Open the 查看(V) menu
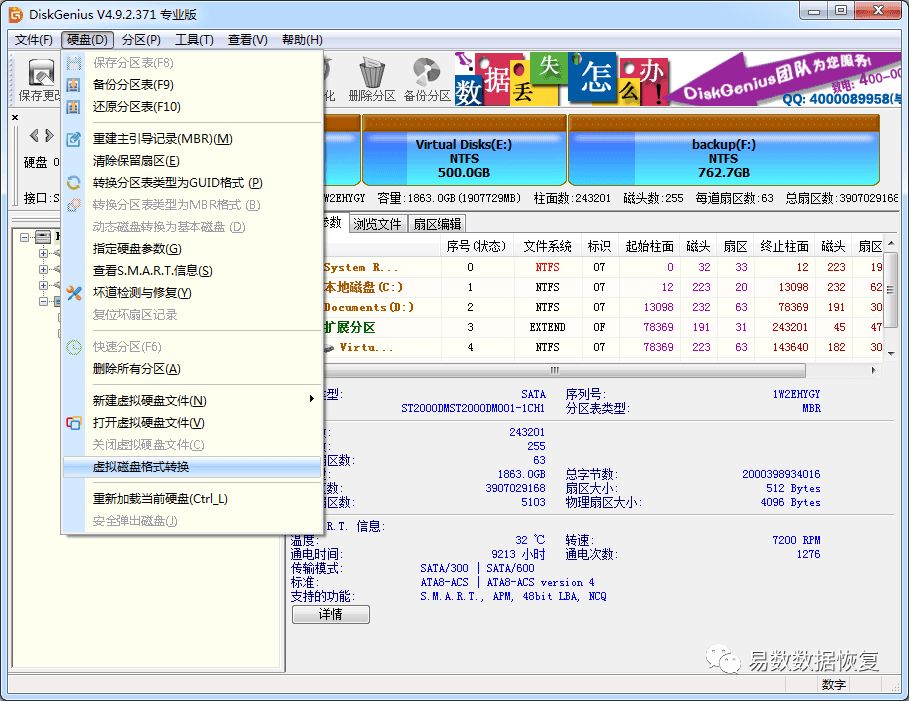 point(248,40)
